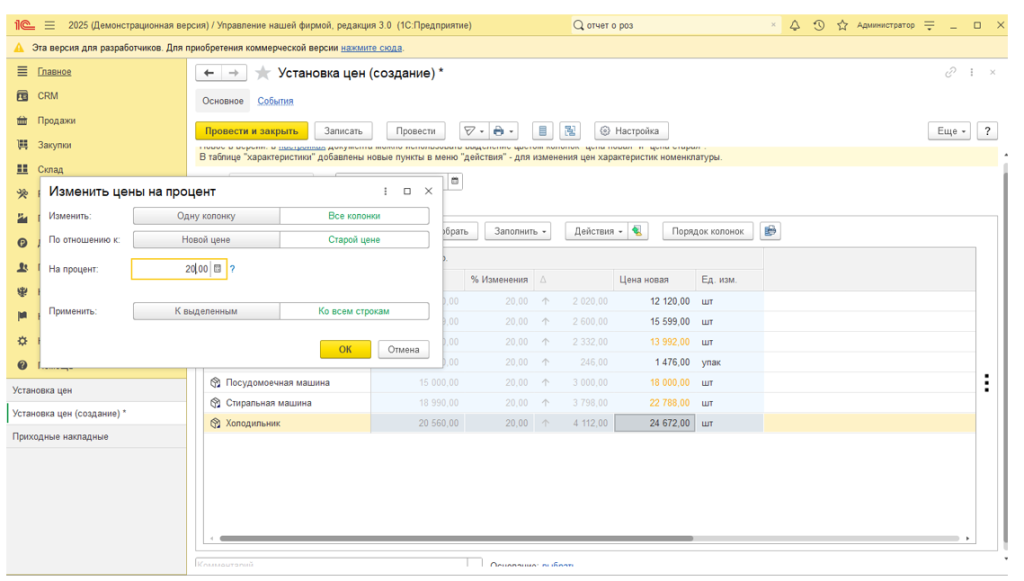Viewport: 1024px width, 581px height.
Task: Click the notifications bell icon
Action: pos(795,25)
